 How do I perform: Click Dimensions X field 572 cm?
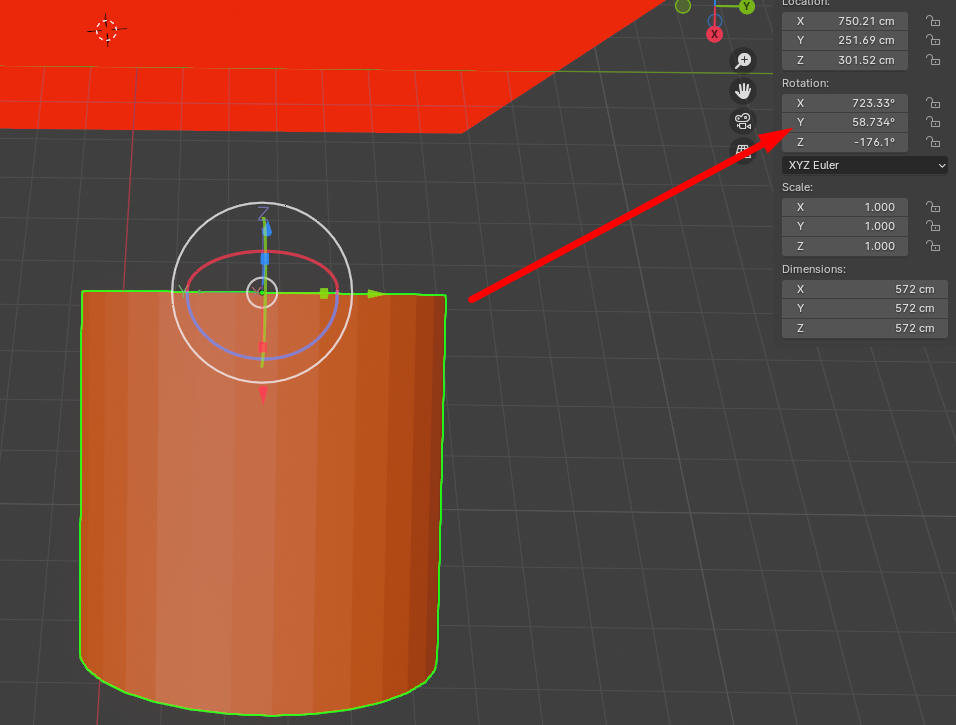(865, 289)
